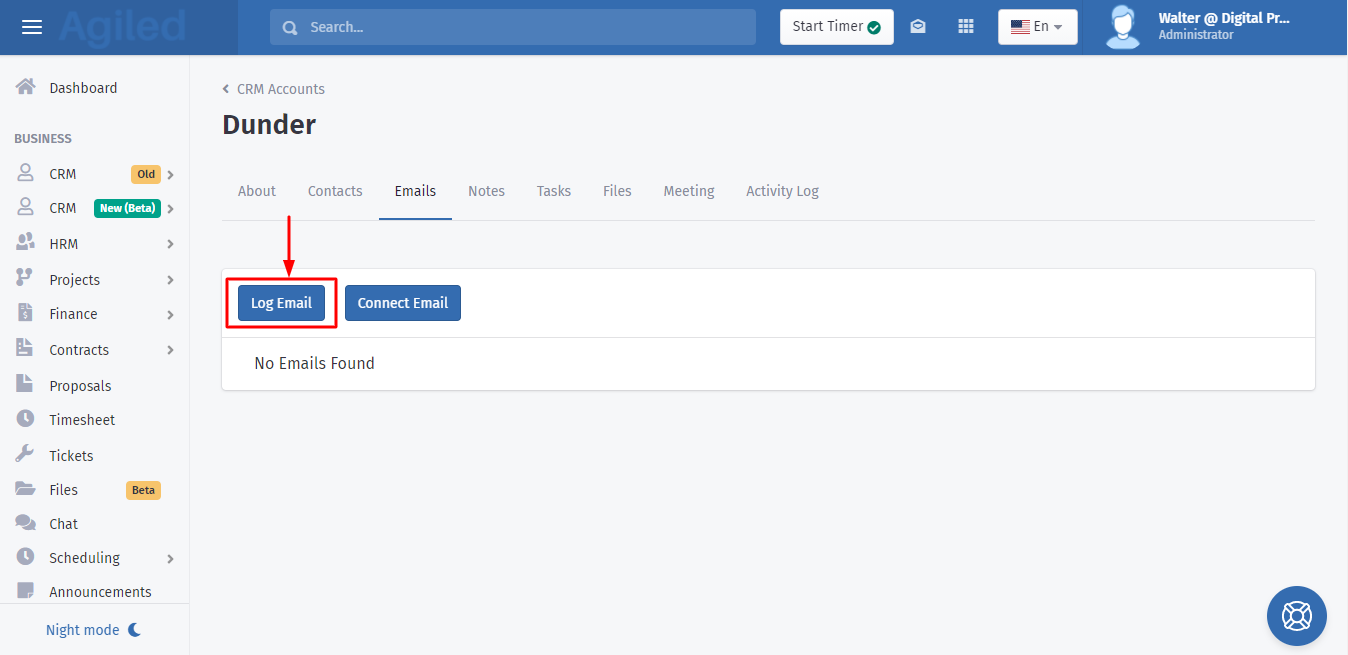
Task: Switch to the Contacts tab
Action: click(335, 191)
